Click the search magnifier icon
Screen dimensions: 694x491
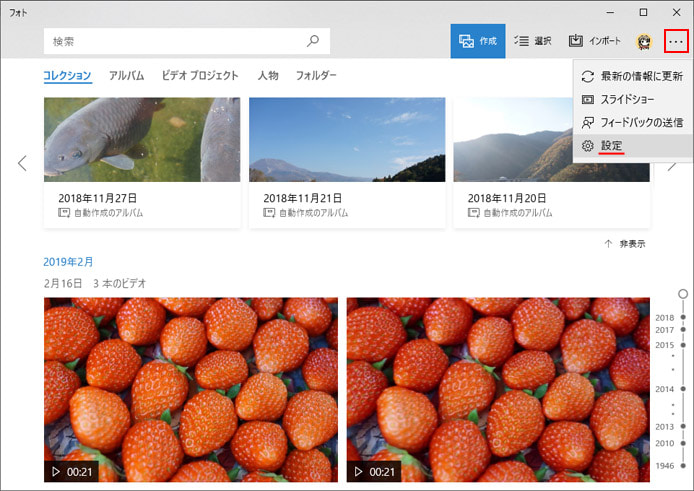click(x=312, y=41)
